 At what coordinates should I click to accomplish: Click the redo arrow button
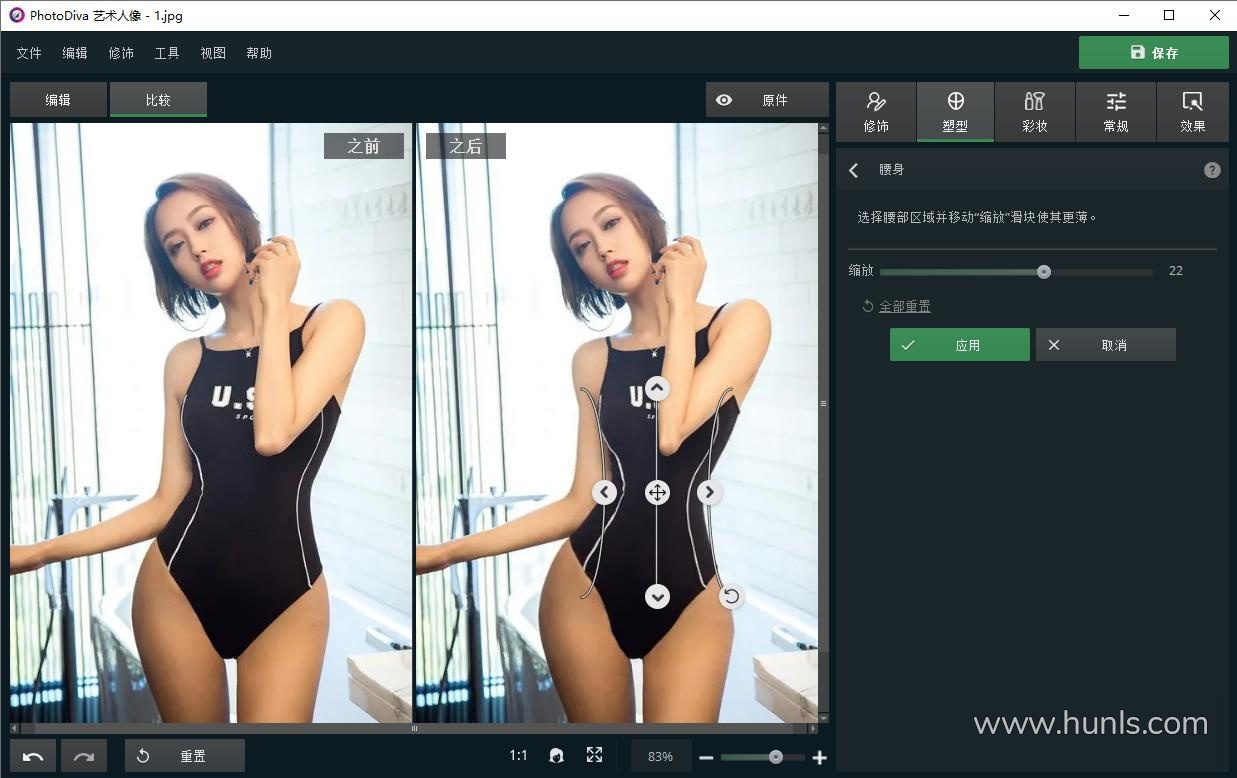click(x=84, y=756)
